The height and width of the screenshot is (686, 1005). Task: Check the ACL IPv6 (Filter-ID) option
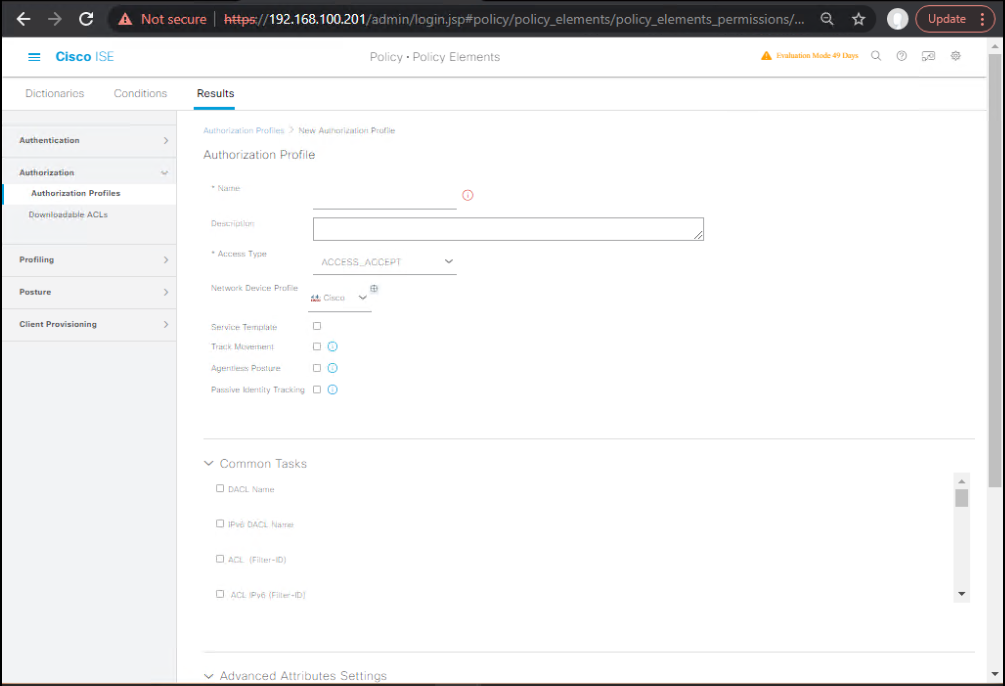click(x=220, y=594)
